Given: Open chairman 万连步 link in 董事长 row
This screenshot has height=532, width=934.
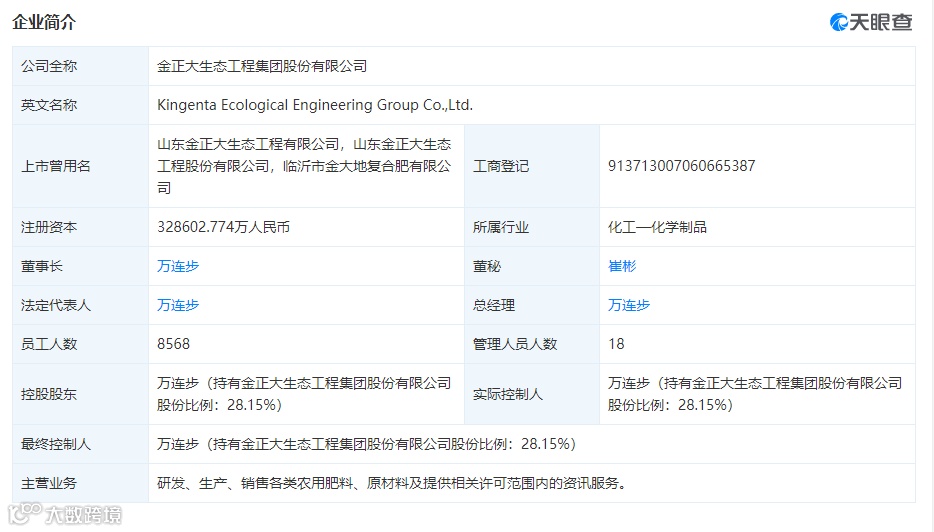Looking at the screenshot, I should click(178, 266).
